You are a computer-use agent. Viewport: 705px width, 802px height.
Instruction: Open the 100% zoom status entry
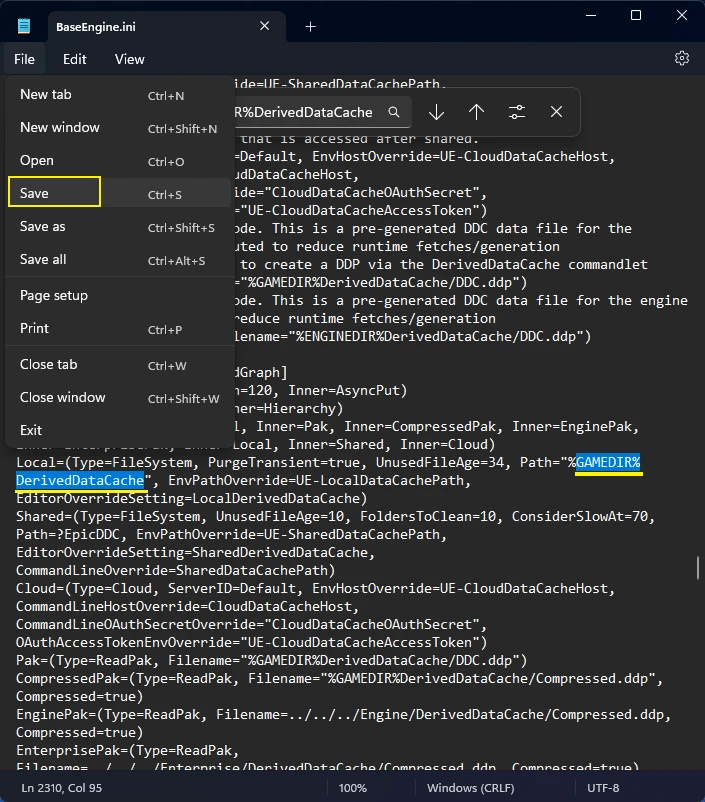[x=352, y=788]
